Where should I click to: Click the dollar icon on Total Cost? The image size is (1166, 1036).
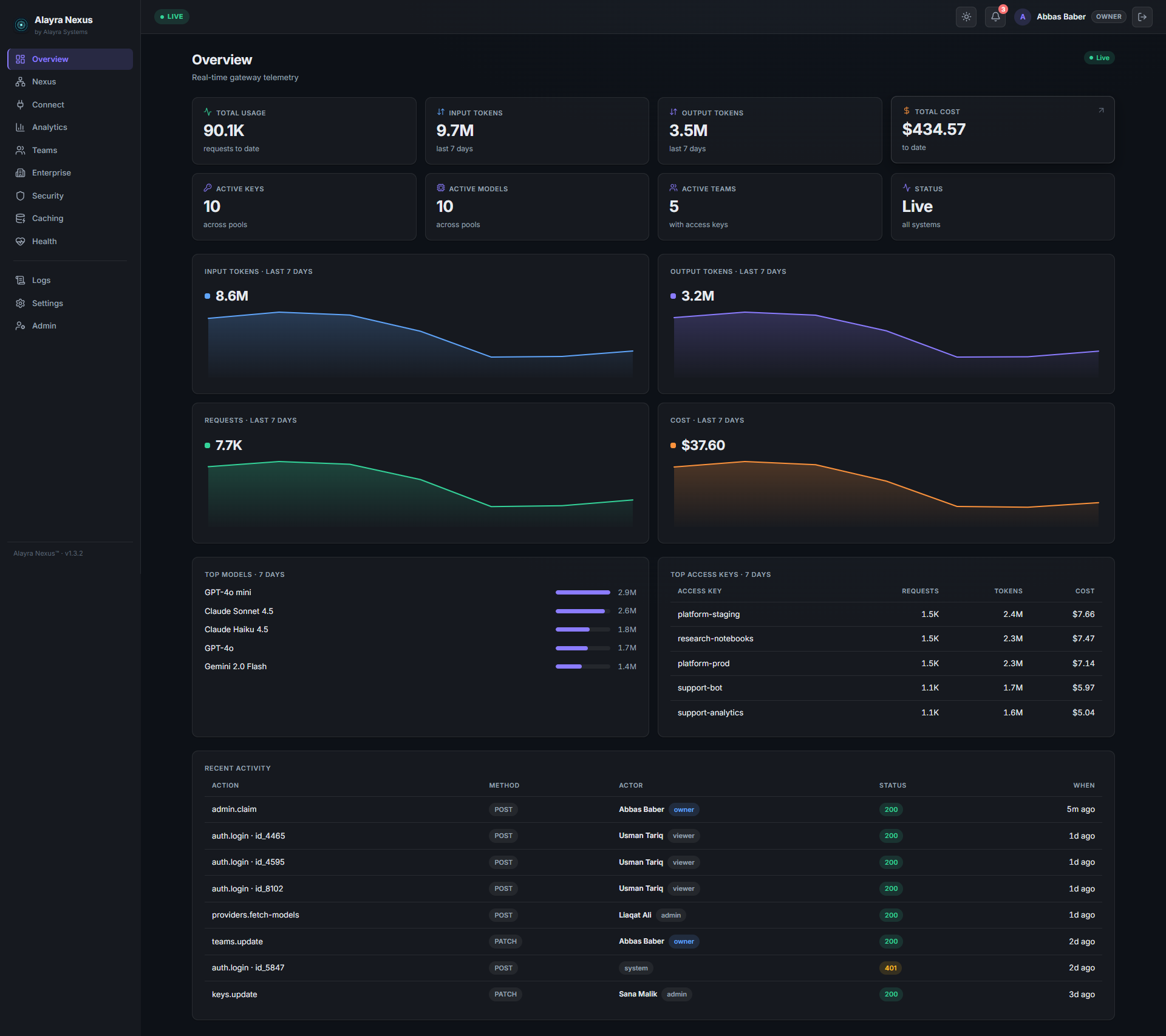[x=906, y=111]
